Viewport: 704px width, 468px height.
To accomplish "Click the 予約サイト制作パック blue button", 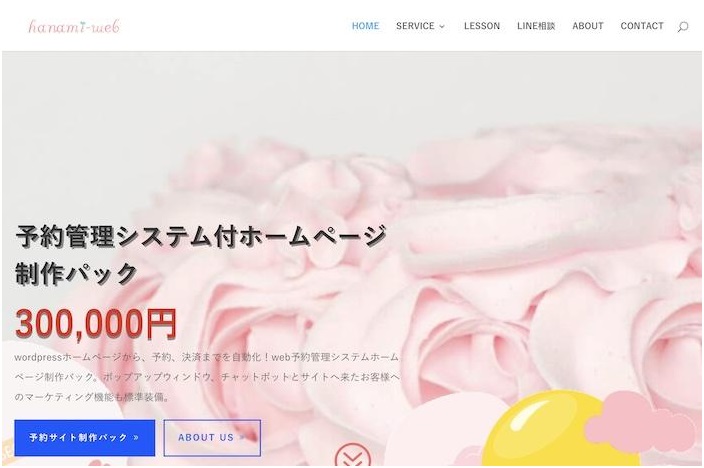I will click(84, 438).
